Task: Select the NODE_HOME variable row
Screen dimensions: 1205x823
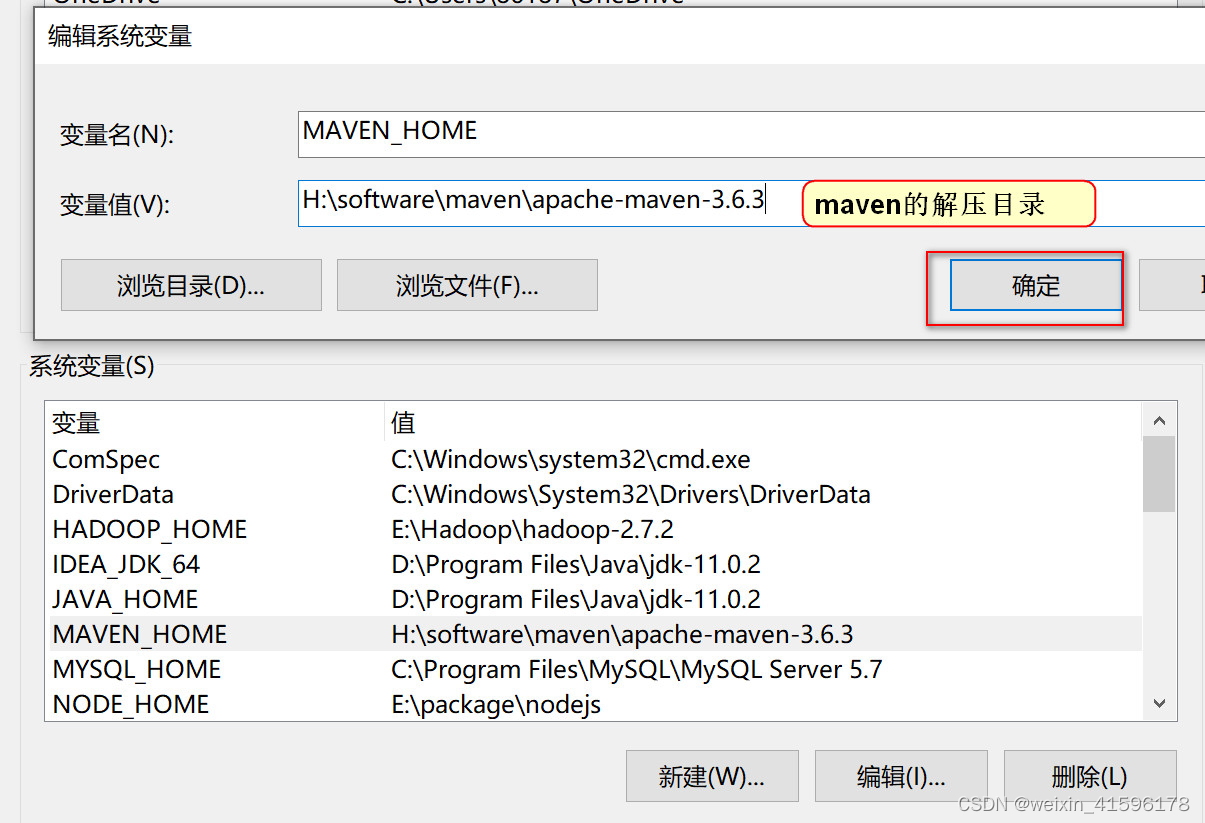Action: 595,704
